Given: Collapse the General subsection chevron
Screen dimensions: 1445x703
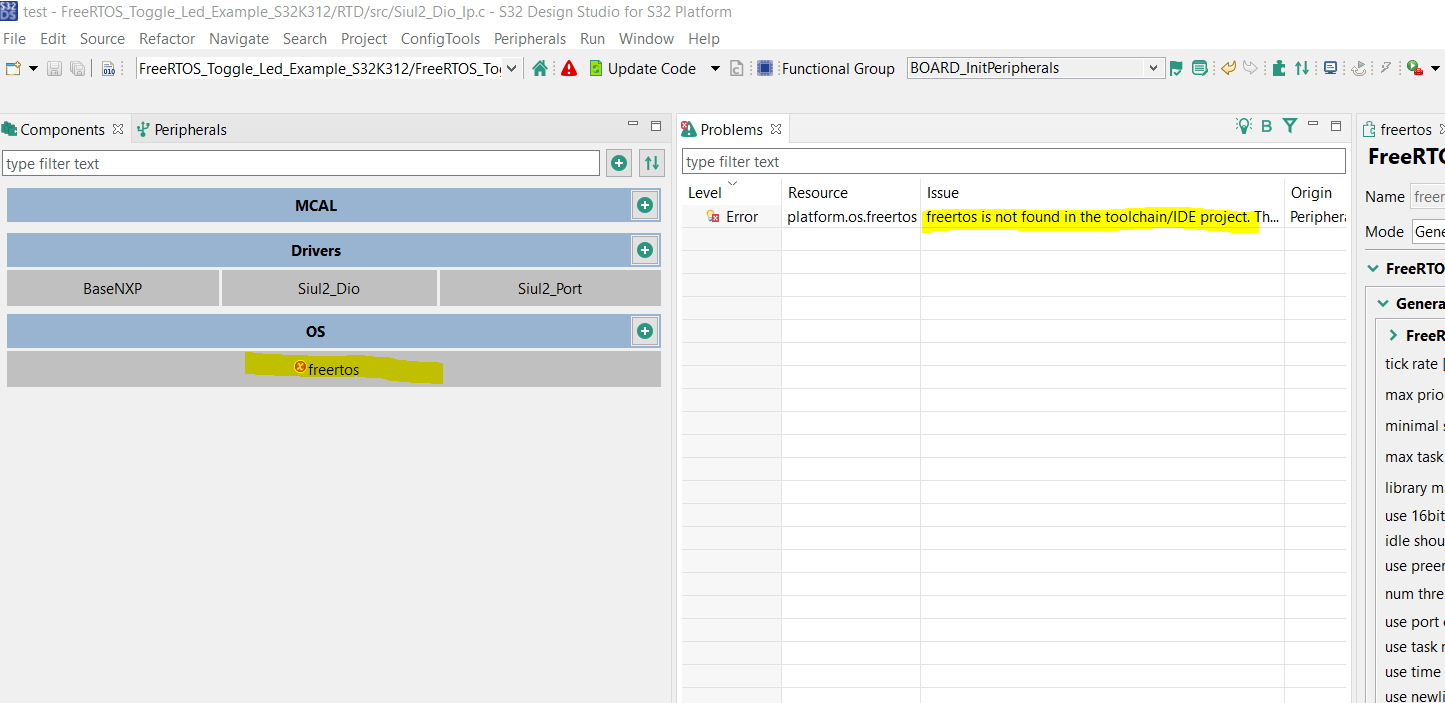Looking at the screenshot, I should click(x=1383, y=303).
